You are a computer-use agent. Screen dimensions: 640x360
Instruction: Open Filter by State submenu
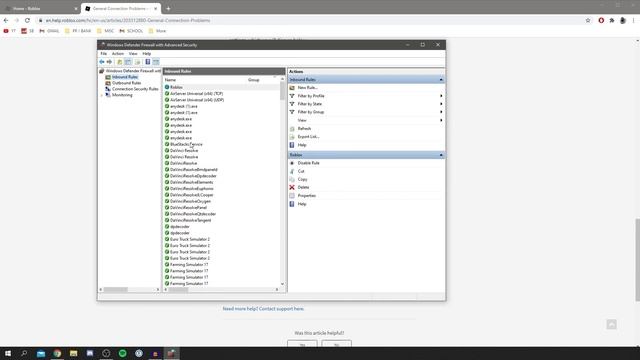click(310, 104)
